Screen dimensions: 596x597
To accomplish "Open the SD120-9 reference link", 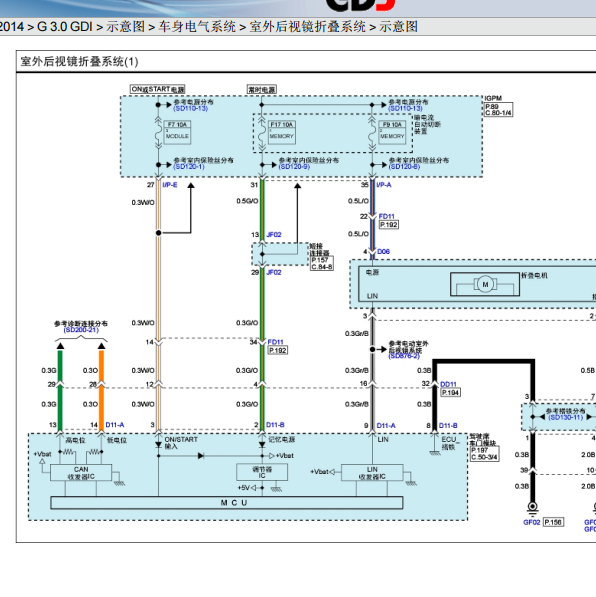I will coord(294,167).
